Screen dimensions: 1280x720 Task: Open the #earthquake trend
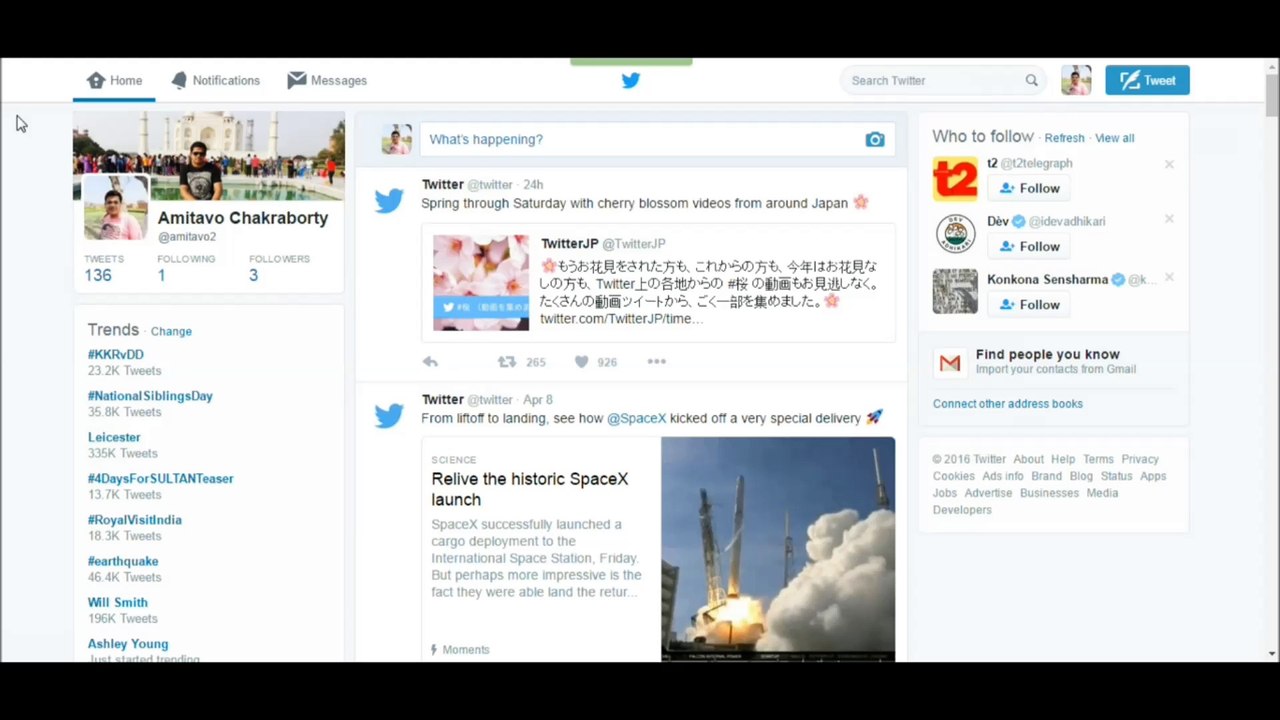point(122,561)
